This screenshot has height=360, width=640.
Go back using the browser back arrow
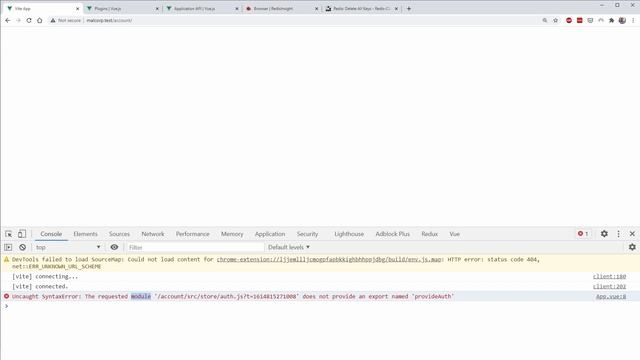click(x=8, y=20)
